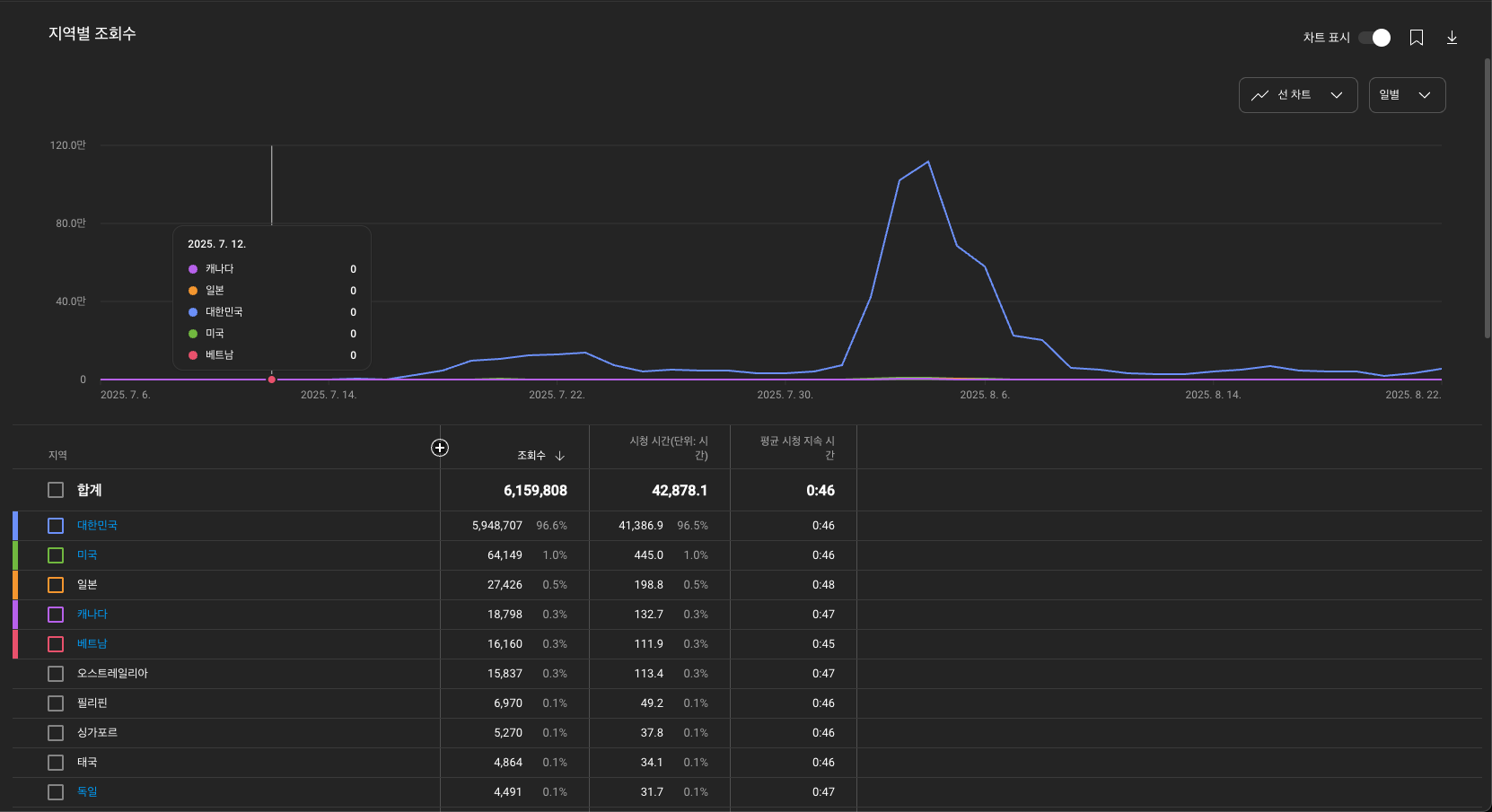Image resolution: width=1492 pixels, height=812 pixels.
Task: Click the 독일 region link
Action: pyautogui.click(x=87, y=792)
